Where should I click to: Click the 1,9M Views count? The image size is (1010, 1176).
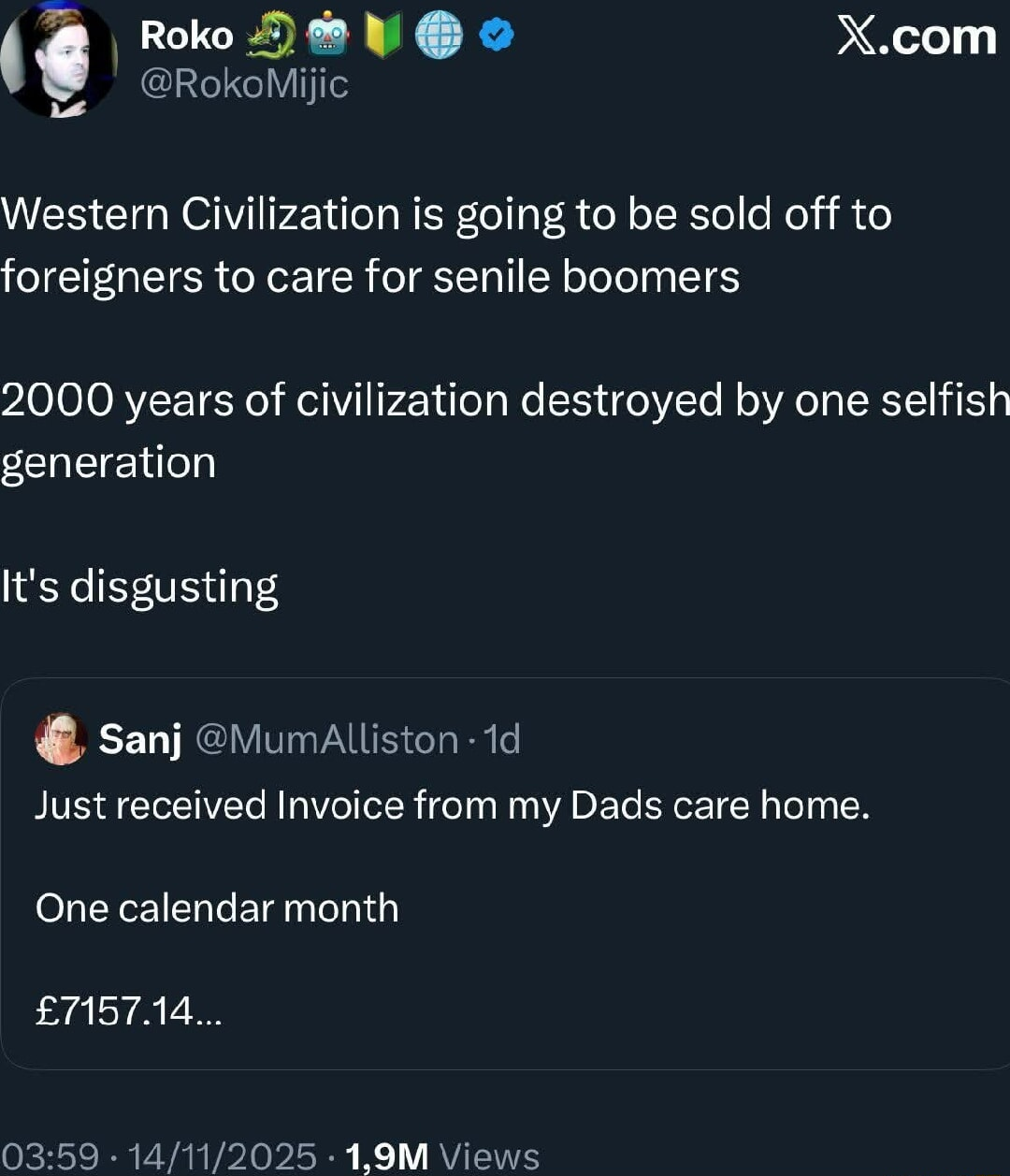pos(442,1156)
